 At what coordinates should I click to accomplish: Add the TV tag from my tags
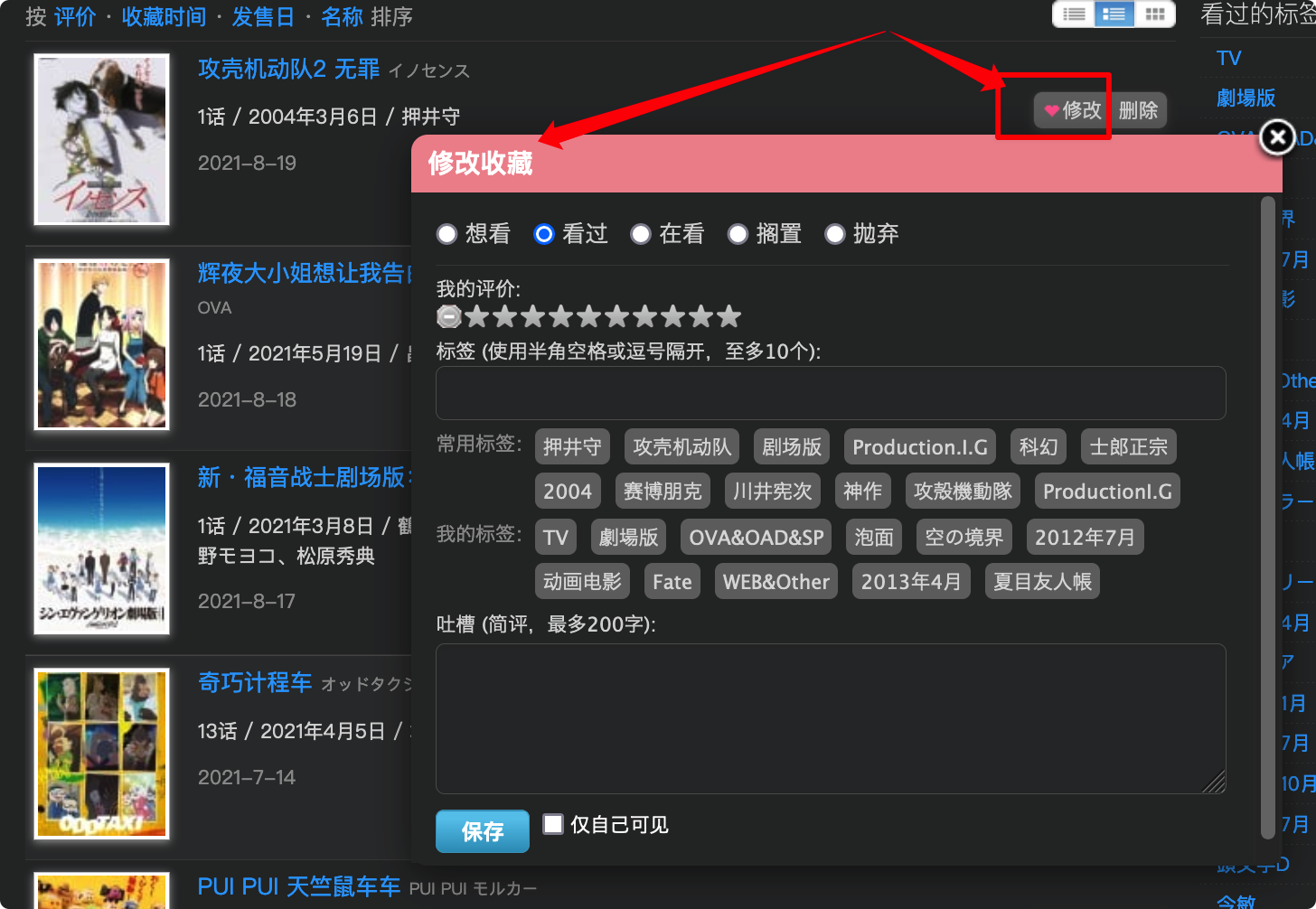[556, 538]
